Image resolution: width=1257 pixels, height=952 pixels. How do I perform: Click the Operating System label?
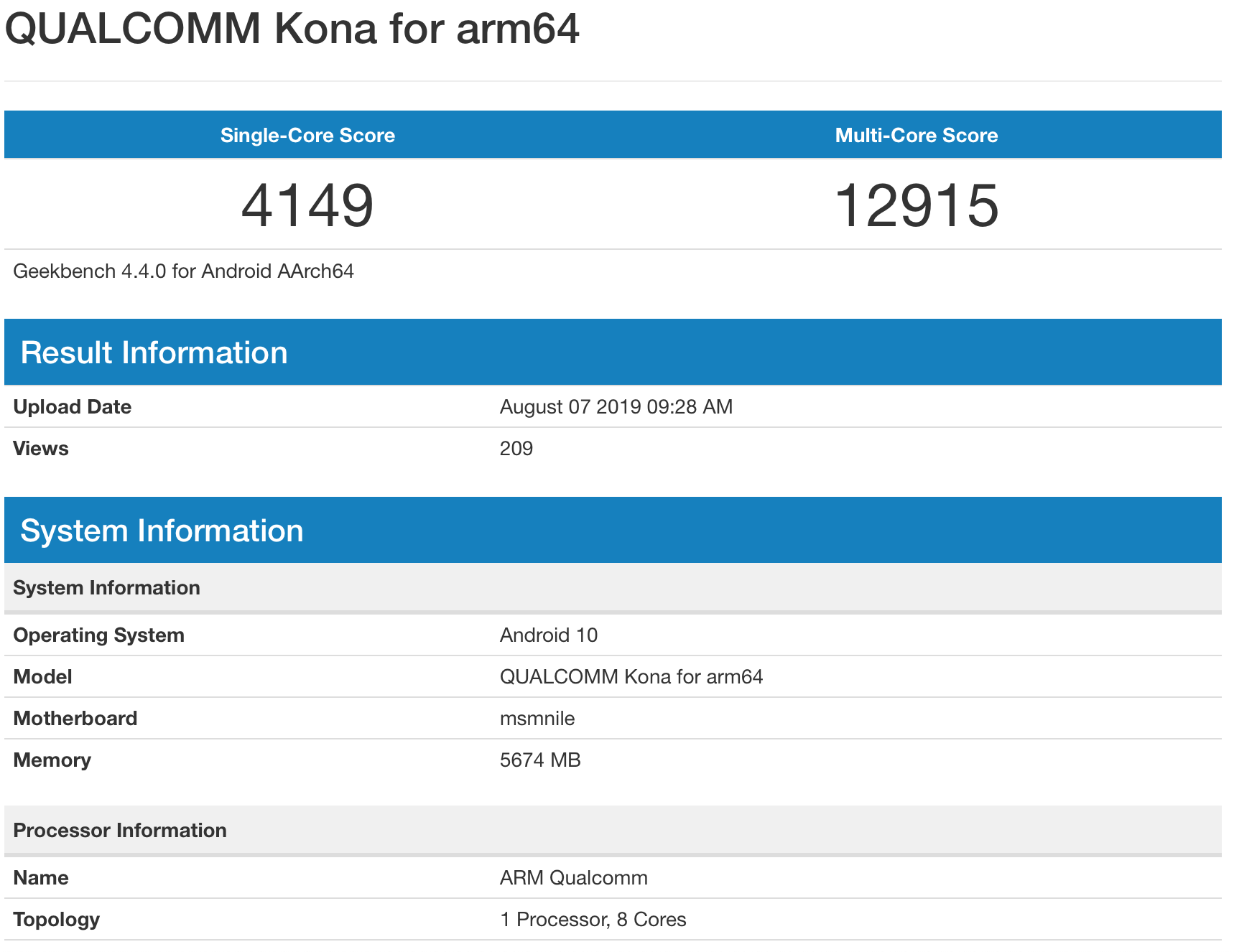pos(98,635)
